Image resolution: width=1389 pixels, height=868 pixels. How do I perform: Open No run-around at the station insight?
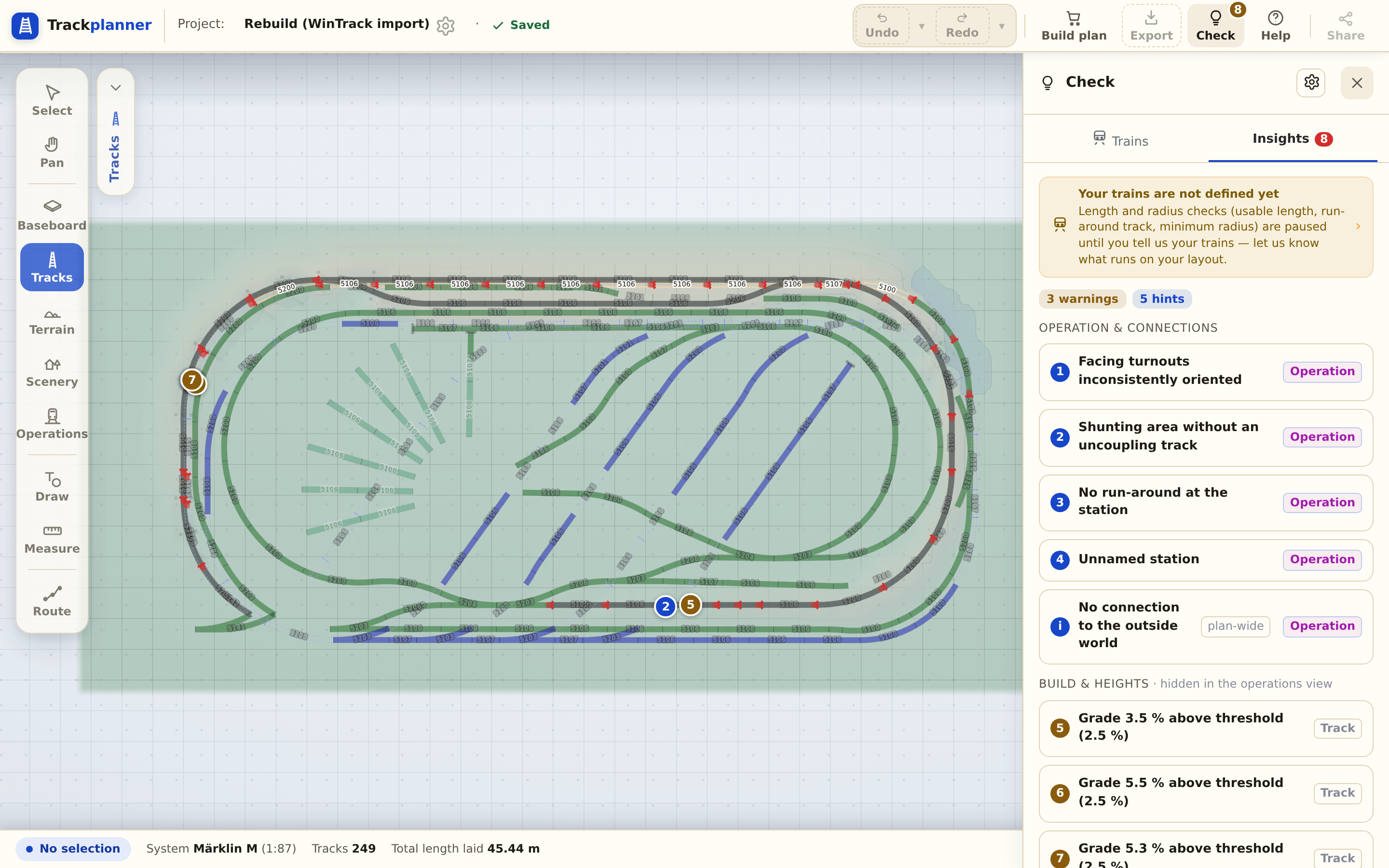point(1206,502)
